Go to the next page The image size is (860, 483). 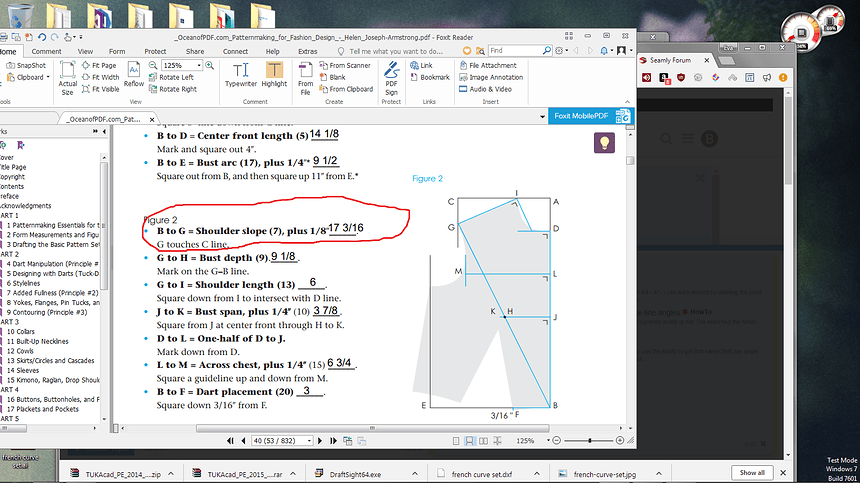pyautogui.click(x=320, y=441)
